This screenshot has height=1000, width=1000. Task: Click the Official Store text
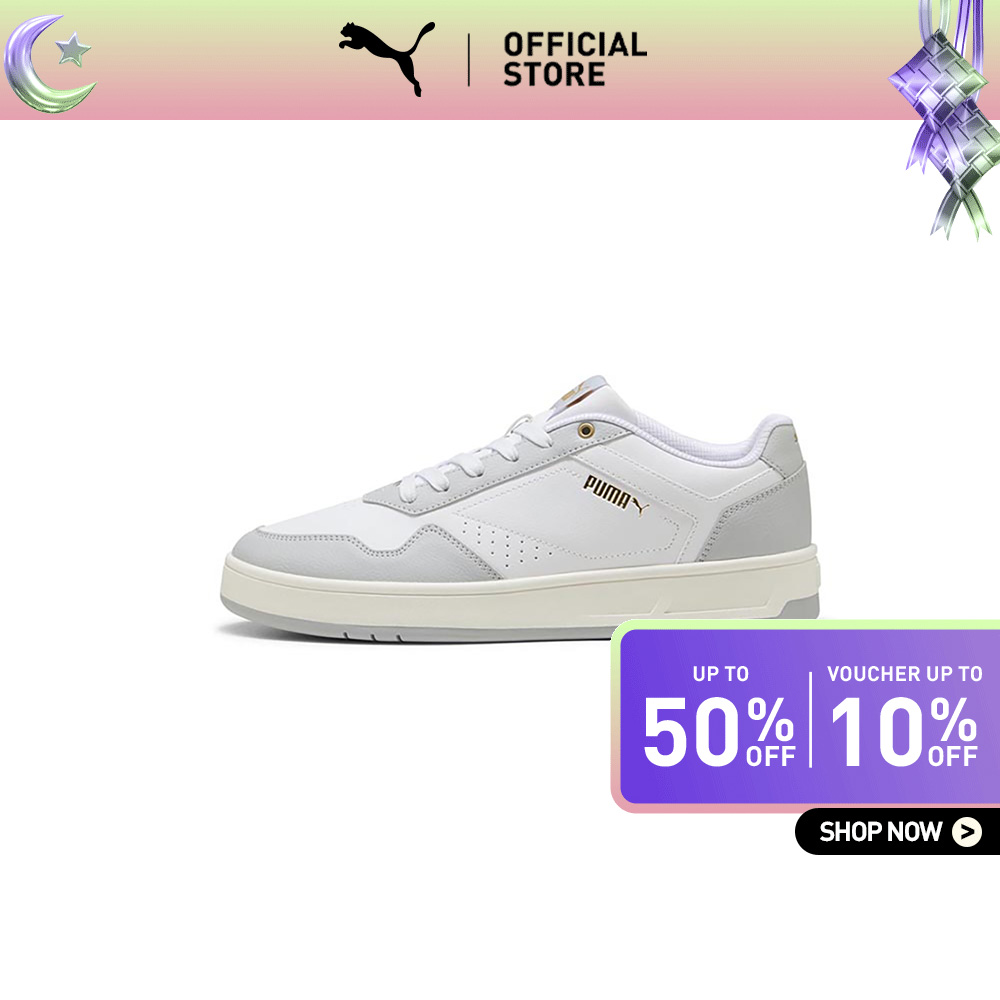point(575,59)
